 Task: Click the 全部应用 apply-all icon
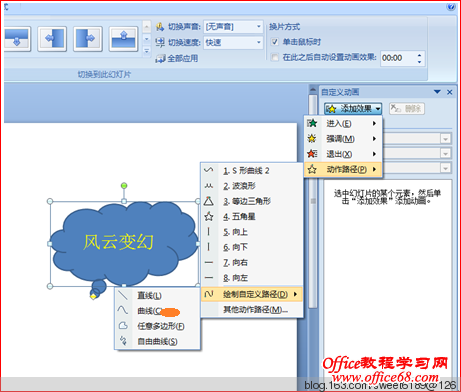(x=161, y=59)
